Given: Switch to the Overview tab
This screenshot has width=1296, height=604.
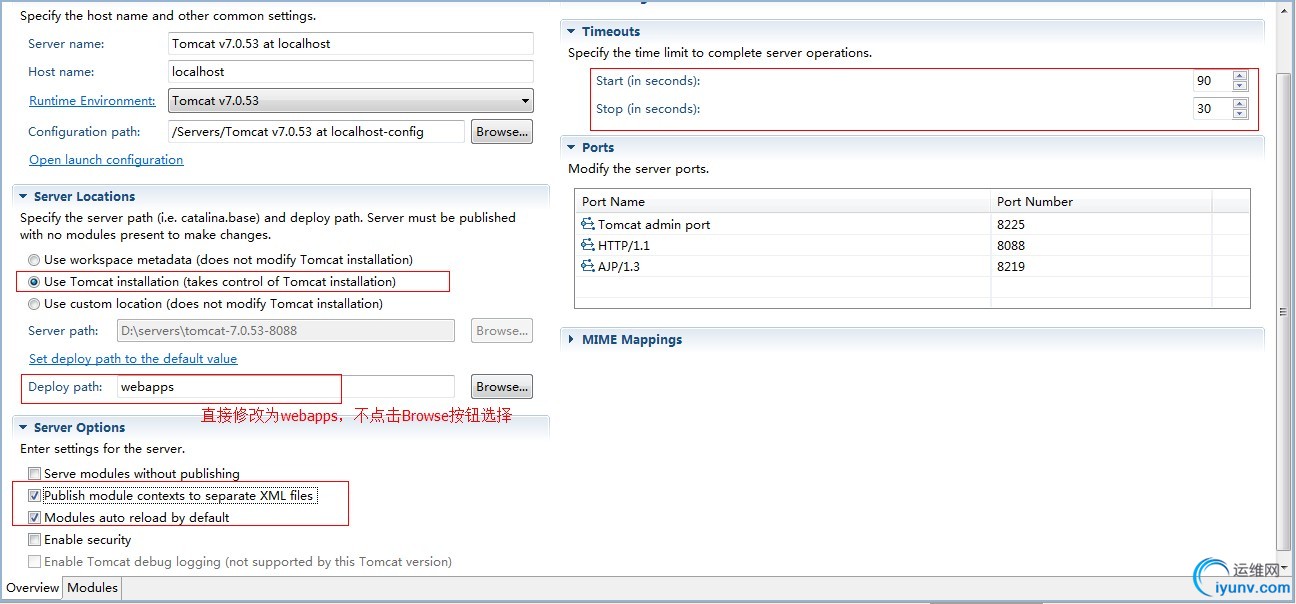Looking at the screenshot, I should pyautogui.click(x=33, y=588).
